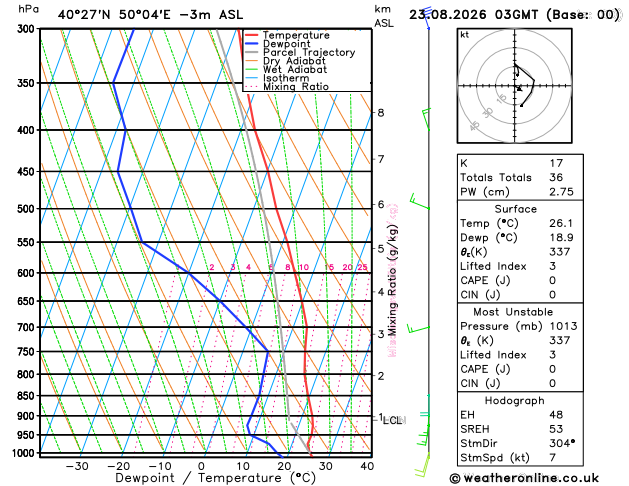Select the location title '40°27'N 50°04'E −3m ASL'
This screenshot has height=486, width=629.
coord(150,15)
